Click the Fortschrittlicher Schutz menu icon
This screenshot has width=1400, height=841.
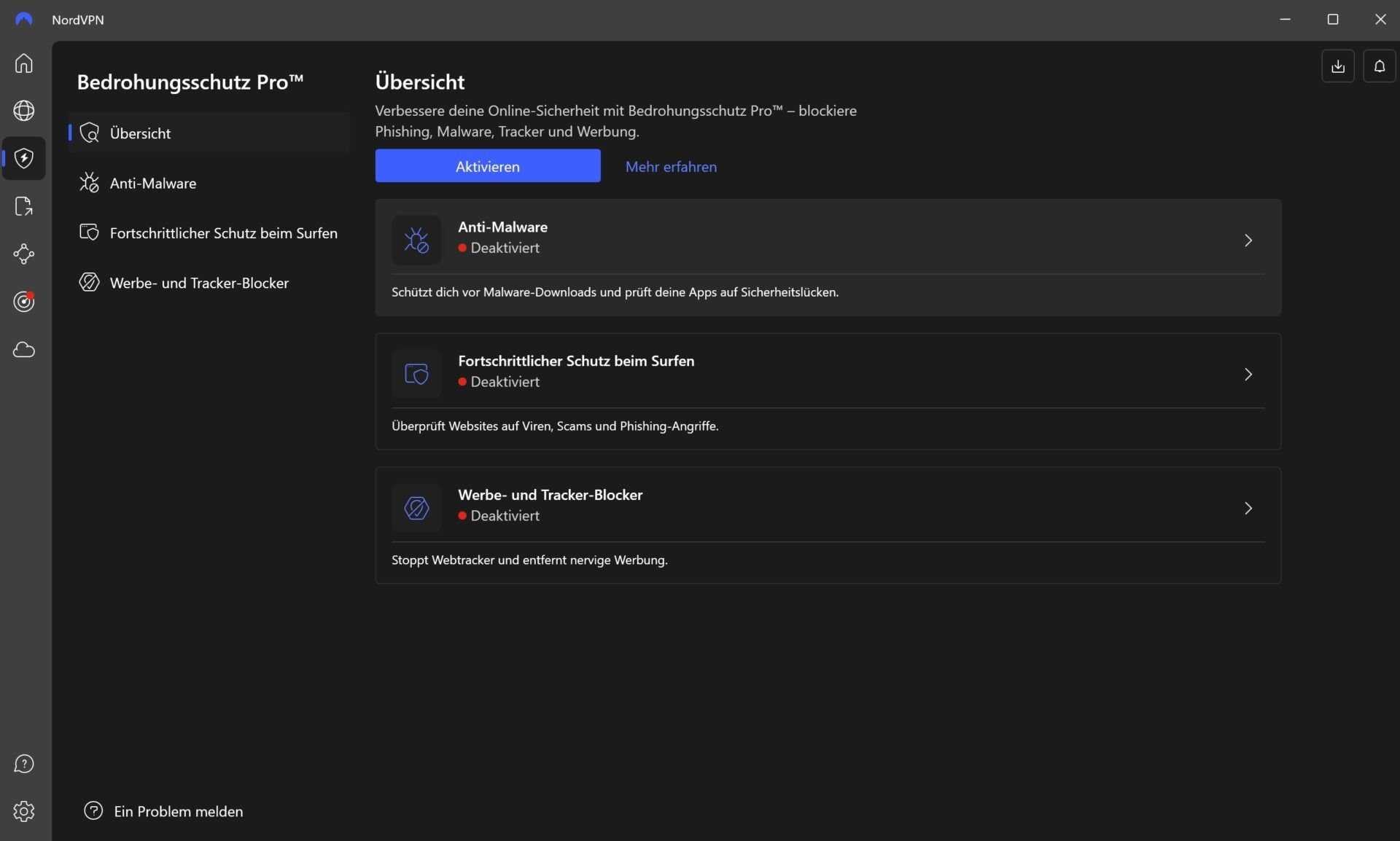tap(90, 232)
